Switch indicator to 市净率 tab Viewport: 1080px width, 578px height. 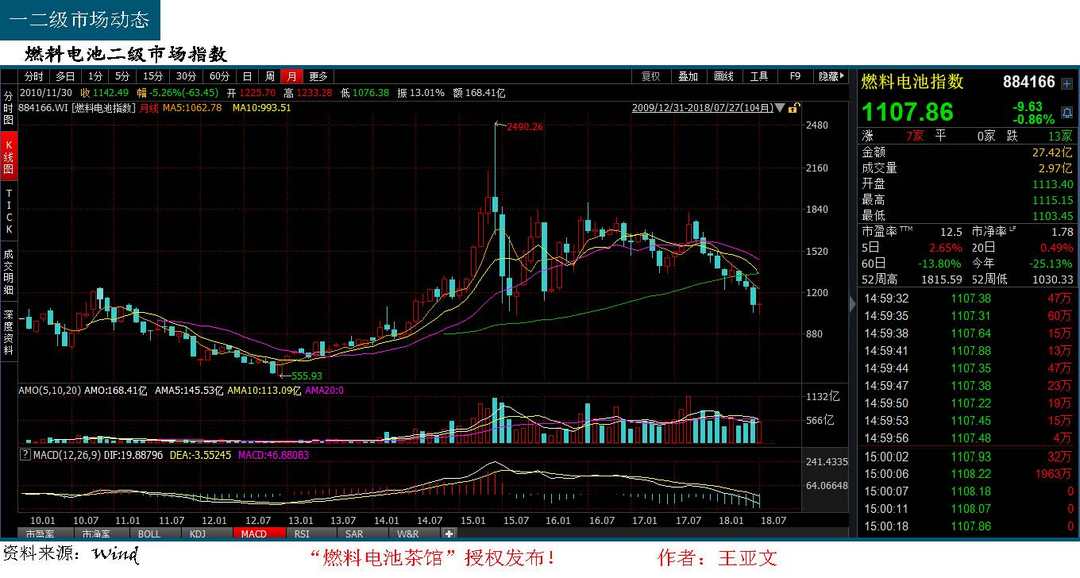[96, 534]
